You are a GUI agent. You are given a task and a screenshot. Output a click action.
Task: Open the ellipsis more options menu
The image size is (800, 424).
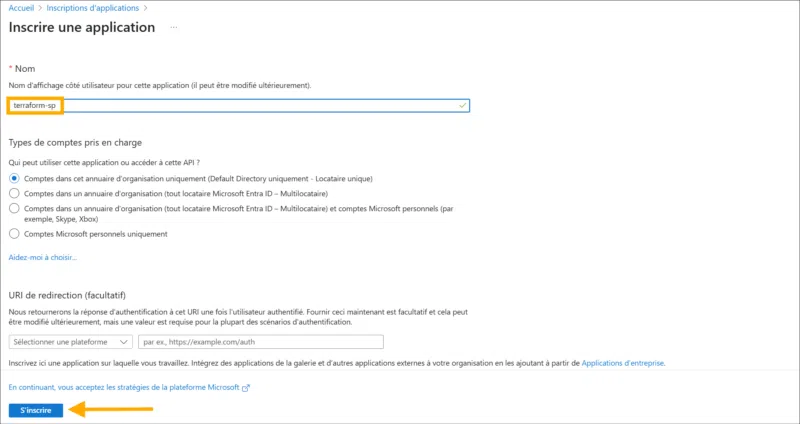173,27
